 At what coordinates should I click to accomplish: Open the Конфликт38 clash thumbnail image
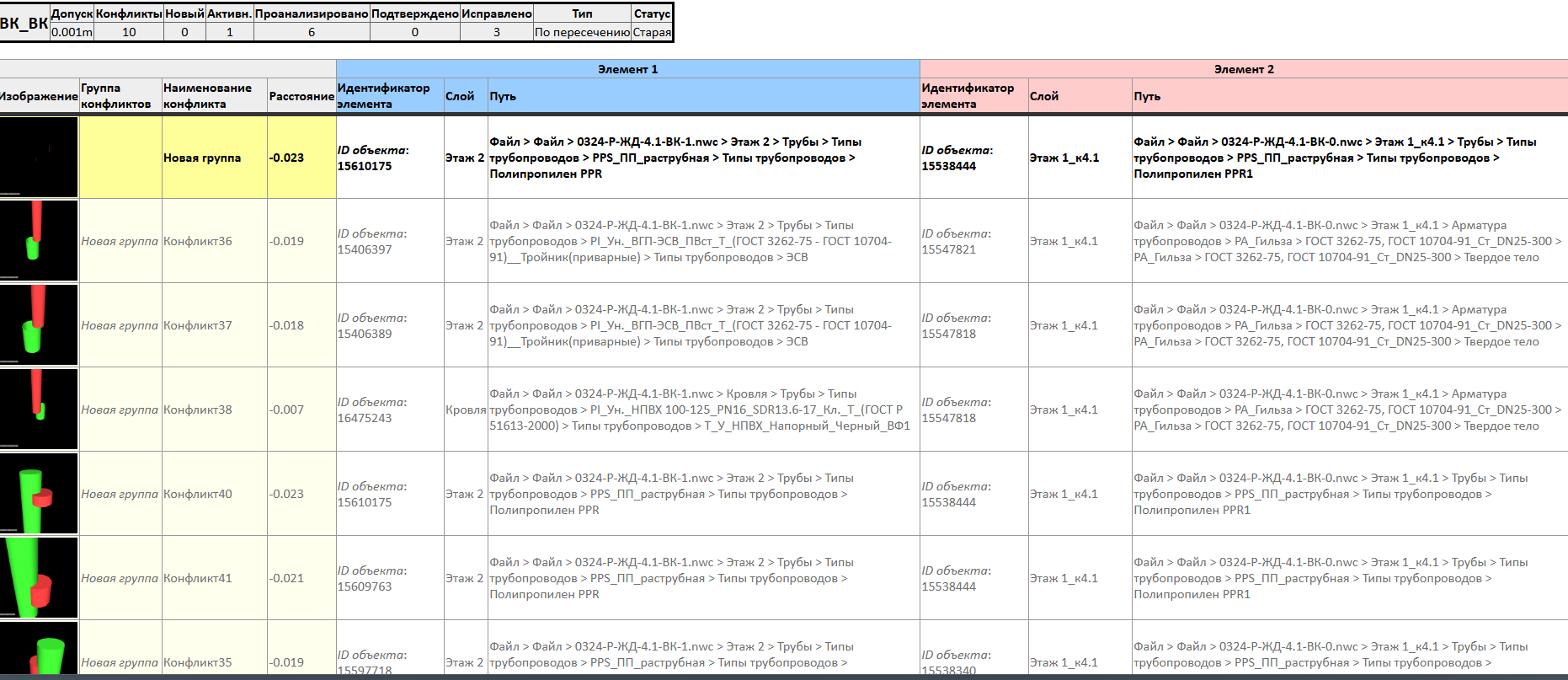tap(39, 409)
